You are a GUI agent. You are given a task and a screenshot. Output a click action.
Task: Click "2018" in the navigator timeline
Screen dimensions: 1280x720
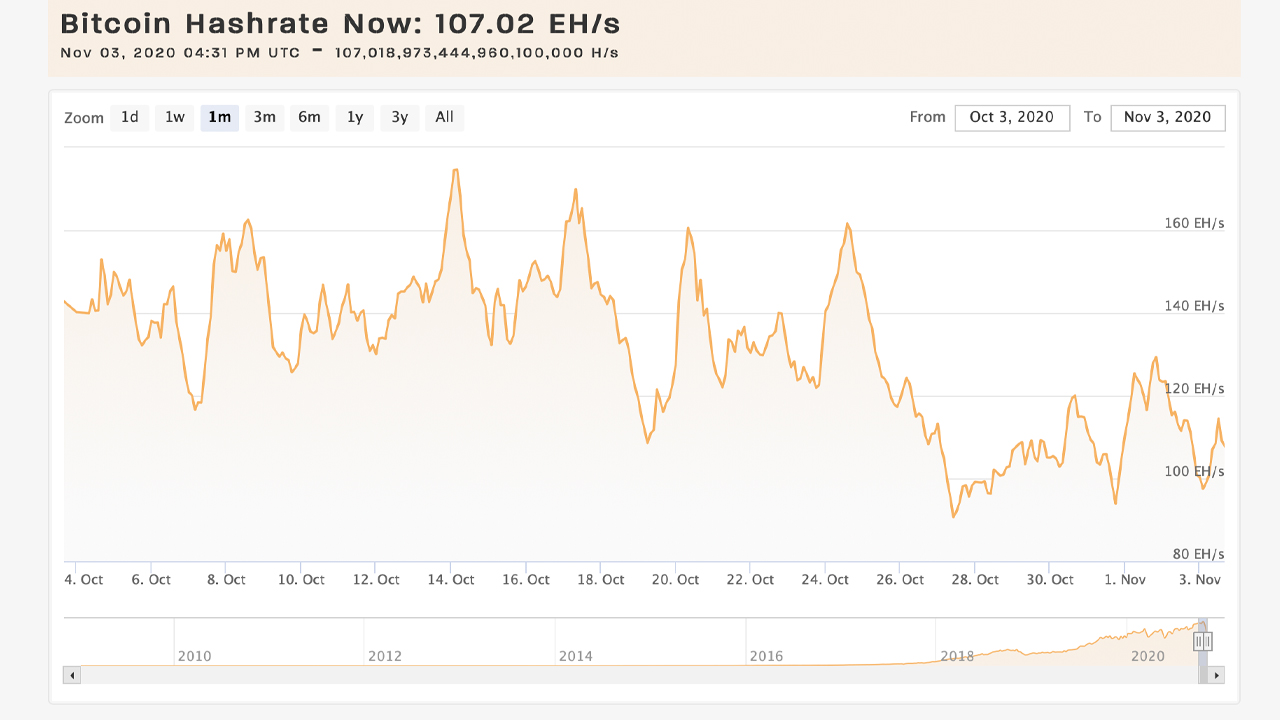[x=958, y=656]
